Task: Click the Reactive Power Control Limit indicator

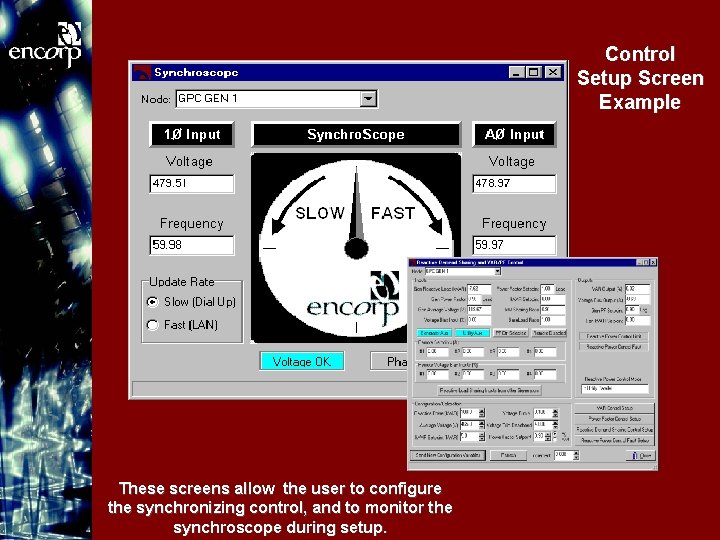Action: click(613, 336)
